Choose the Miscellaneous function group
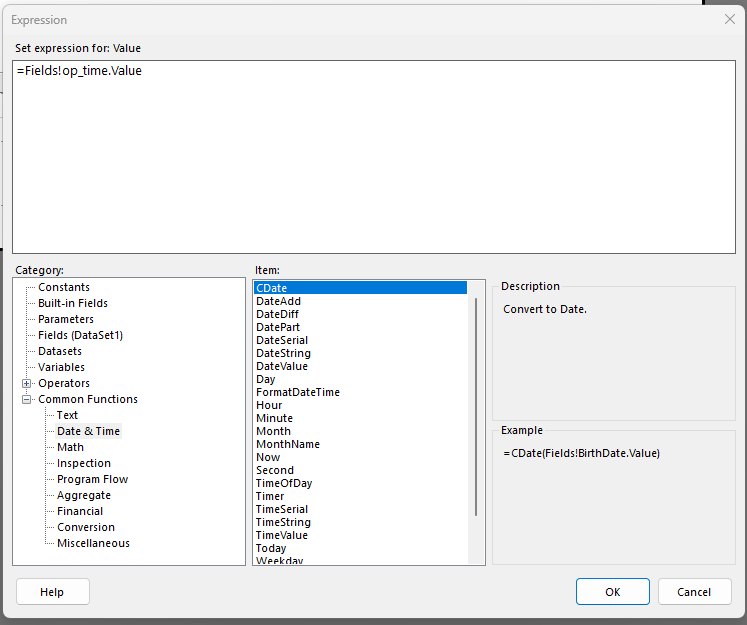The height and width of the screenshot is (625, 747). pyautogui.click(x=93, y=544)
